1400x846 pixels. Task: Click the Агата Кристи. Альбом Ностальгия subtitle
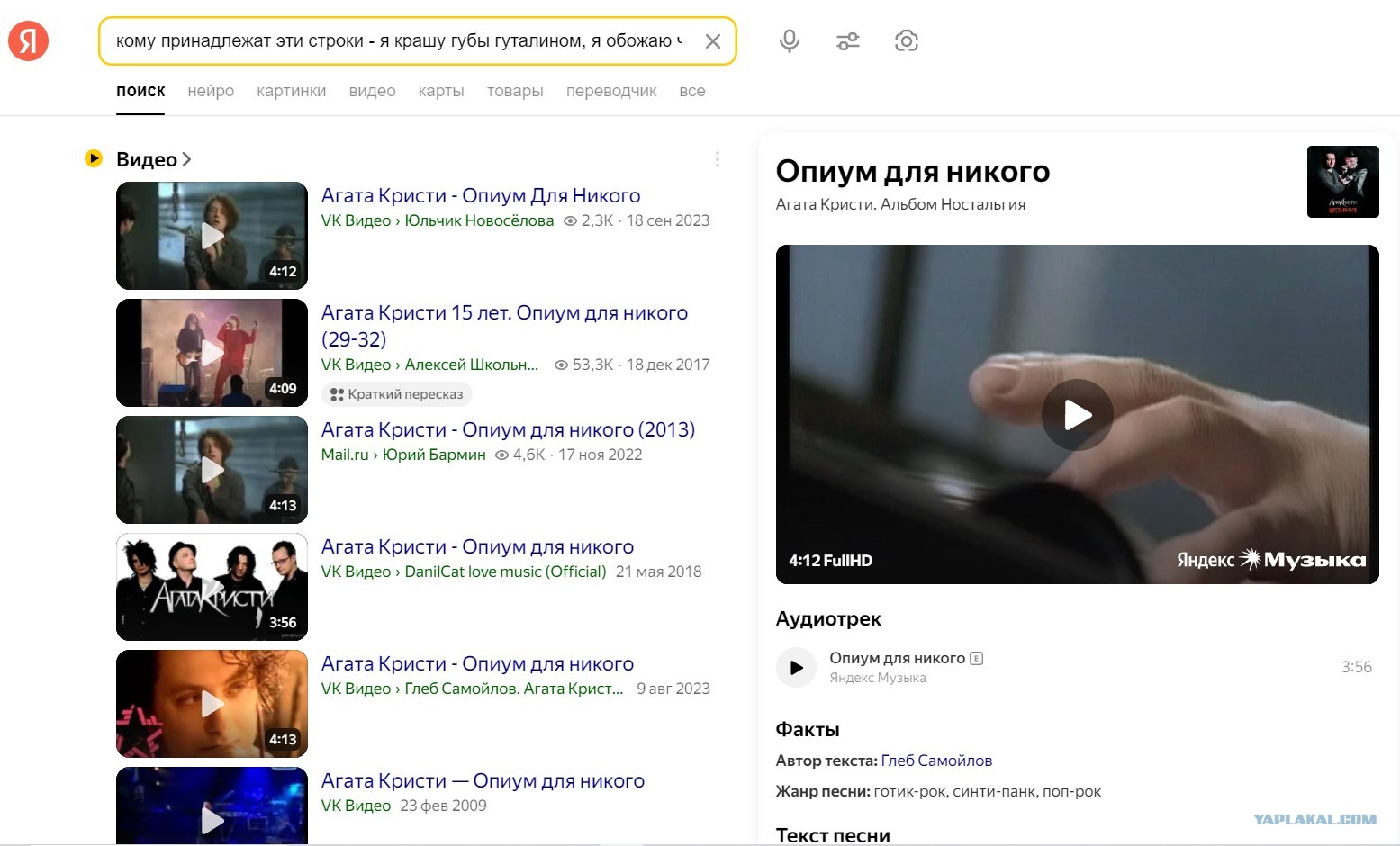point(900,204)
